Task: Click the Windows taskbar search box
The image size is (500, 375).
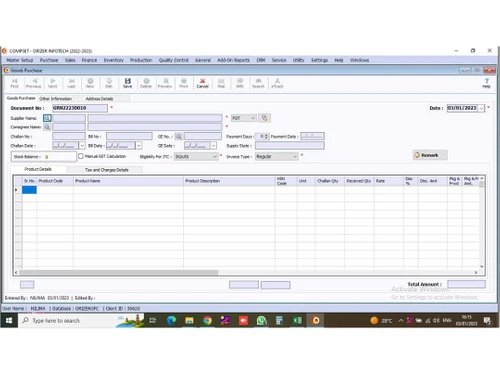Action: (82, 320)
